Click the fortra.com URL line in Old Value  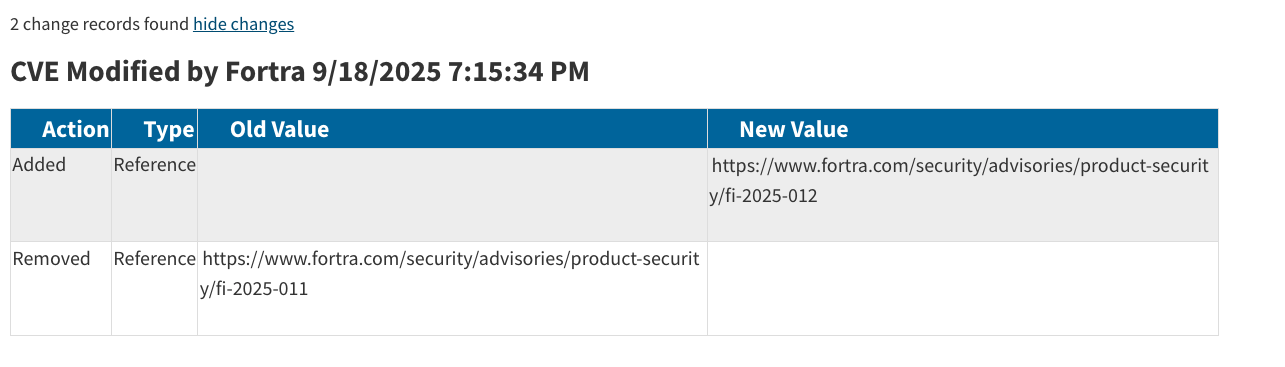click(451, 259)
